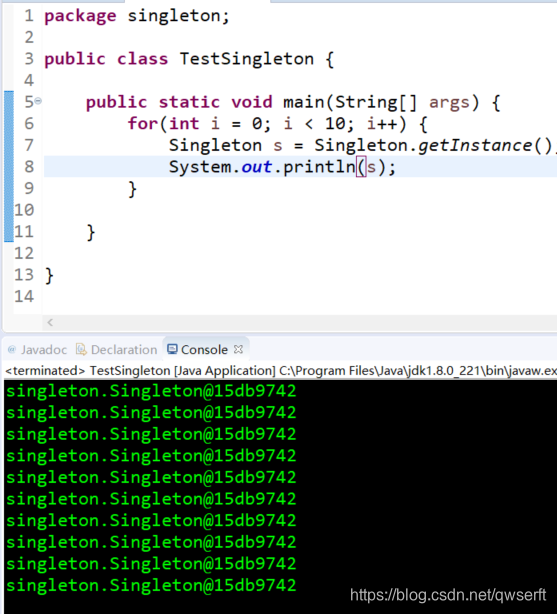Click the 'class' keyword on line 3

point(143,59)
